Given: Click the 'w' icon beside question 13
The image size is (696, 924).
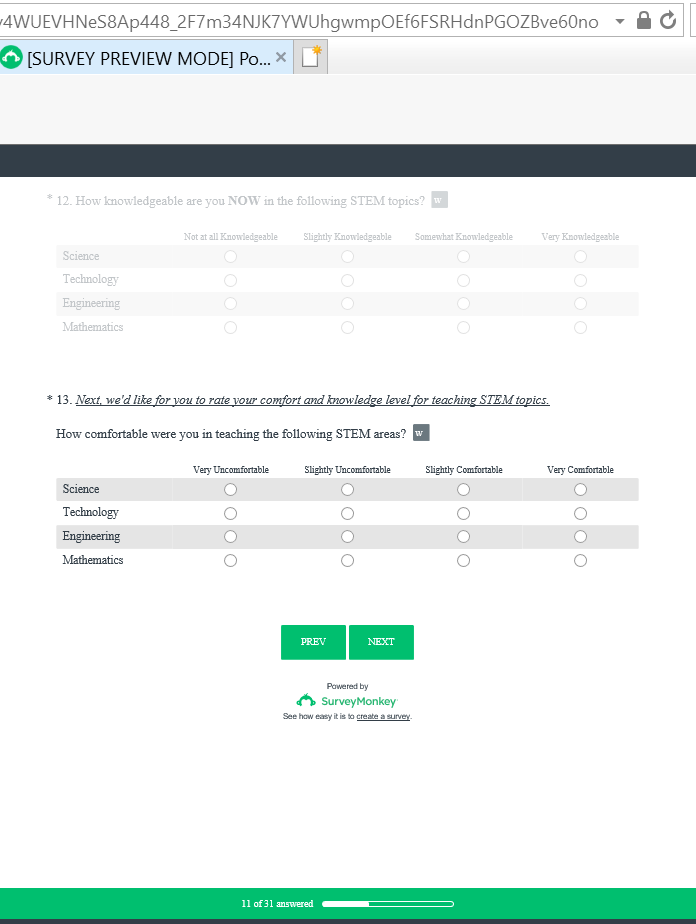Looking at the screenshot, I should pyautogui.click(x=421, y=433).
